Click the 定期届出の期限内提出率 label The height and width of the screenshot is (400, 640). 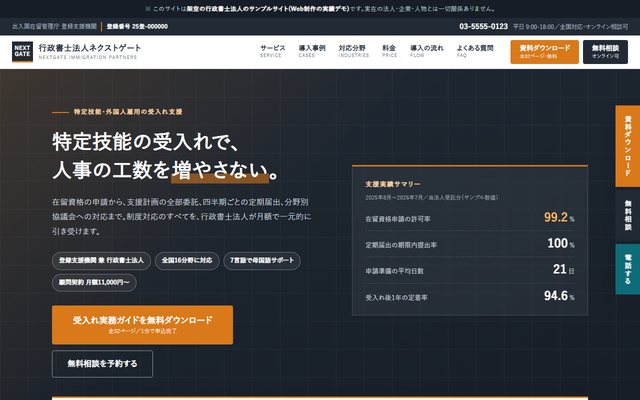tap(401, 245)
